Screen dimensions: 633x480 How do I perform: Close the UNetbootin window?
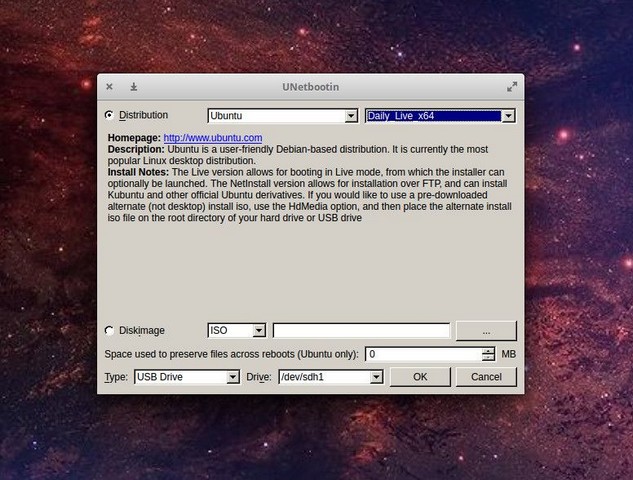(x=109, y=87)
